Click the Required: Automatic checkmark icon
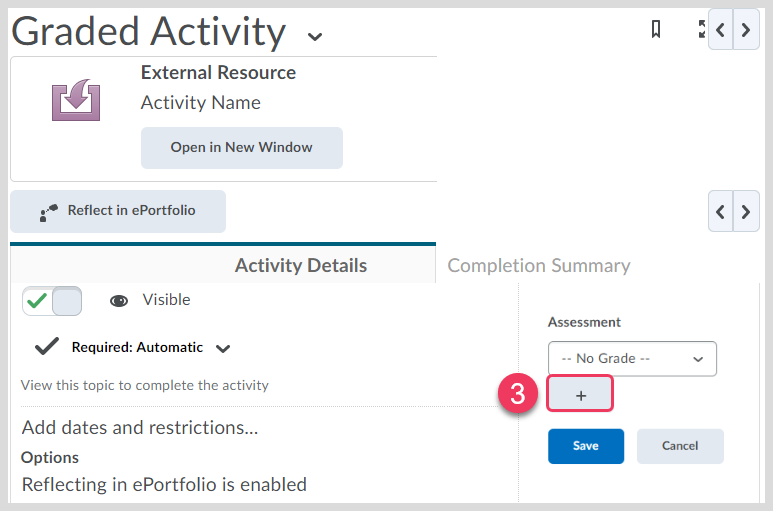 pyautogui.click(x=46, y=347)
